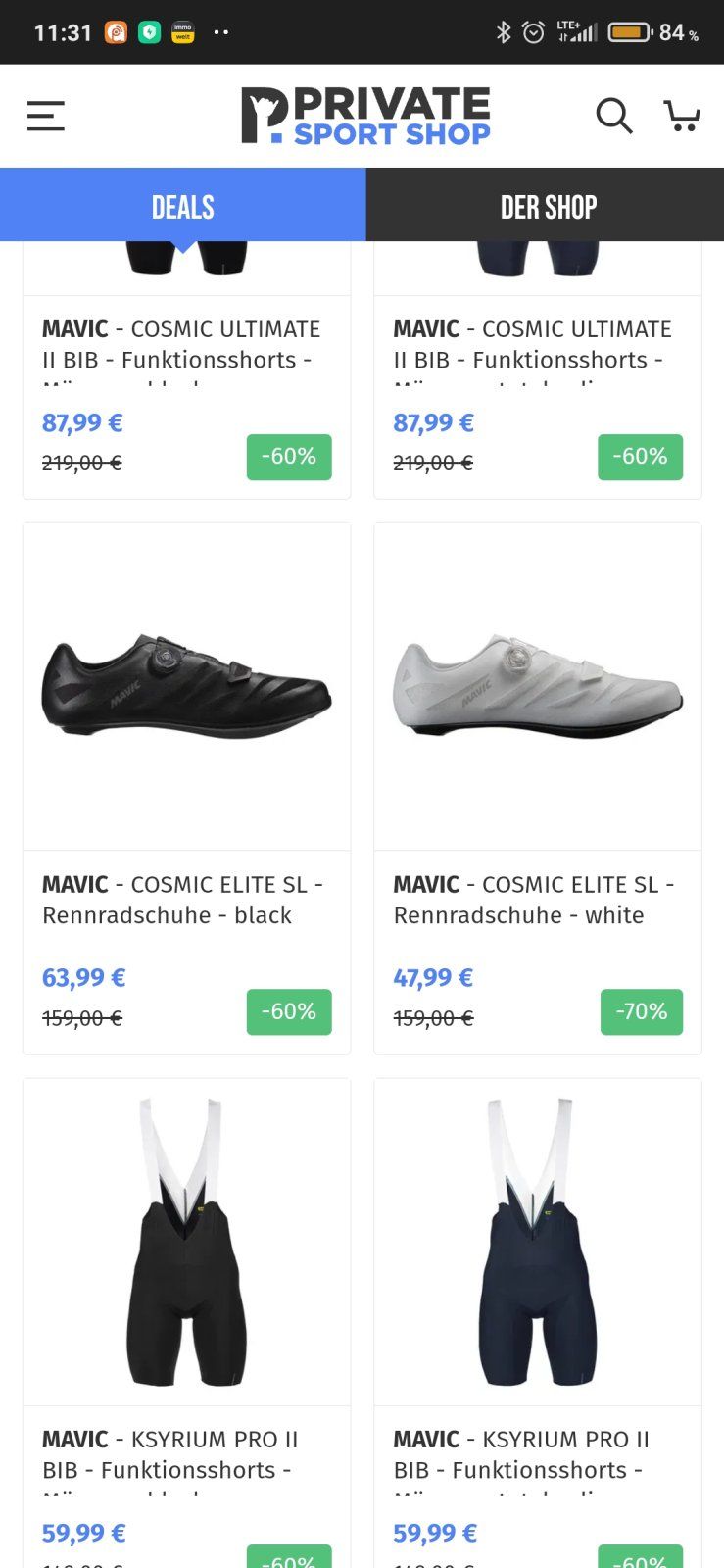Open white Cosmic Elite SL shoe image
This screenshot has height=1568, width=724.
click(538, 686)
